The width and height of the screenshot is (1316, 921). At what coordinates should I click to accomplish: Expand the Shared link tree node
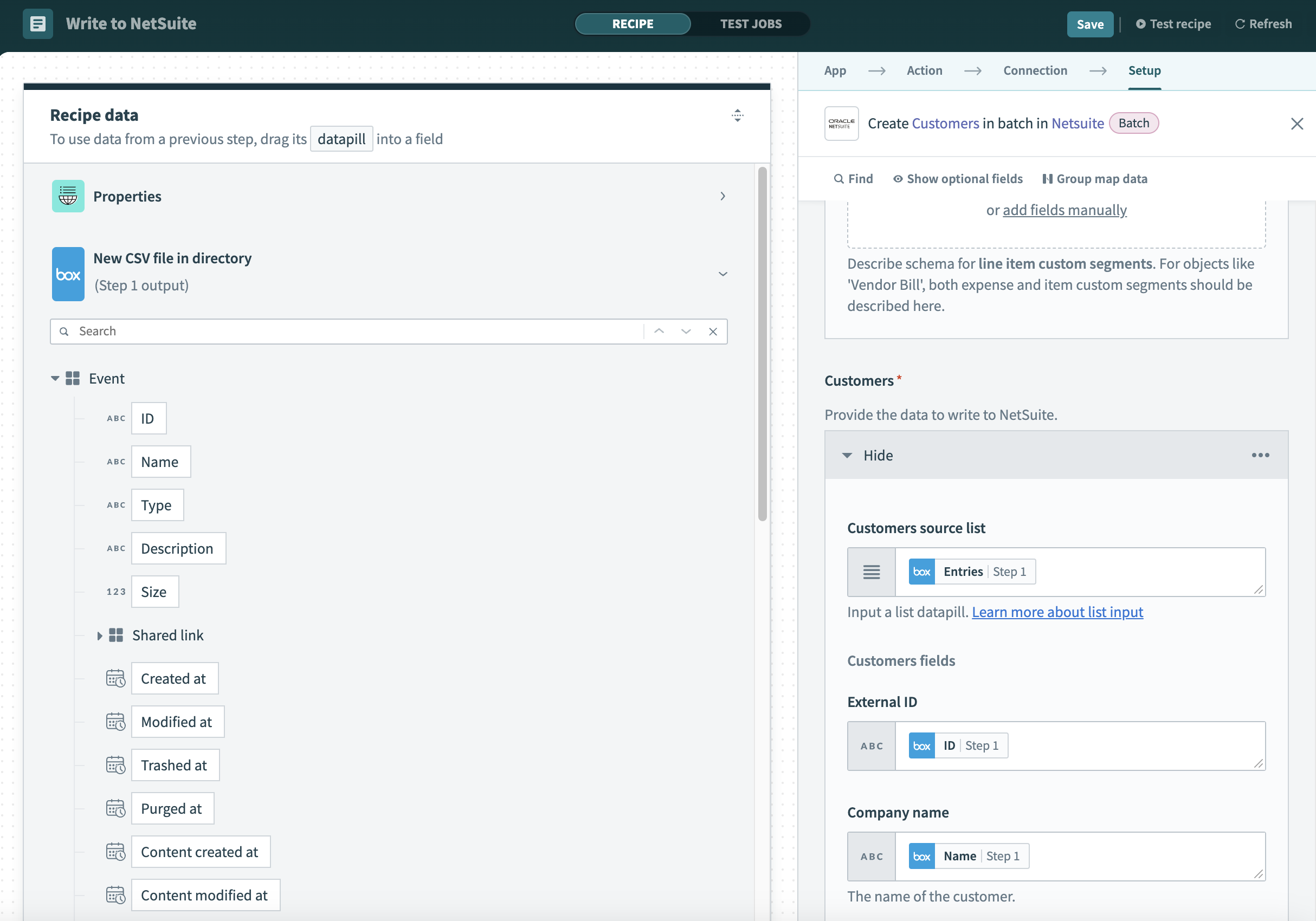(x=100, y=635)
